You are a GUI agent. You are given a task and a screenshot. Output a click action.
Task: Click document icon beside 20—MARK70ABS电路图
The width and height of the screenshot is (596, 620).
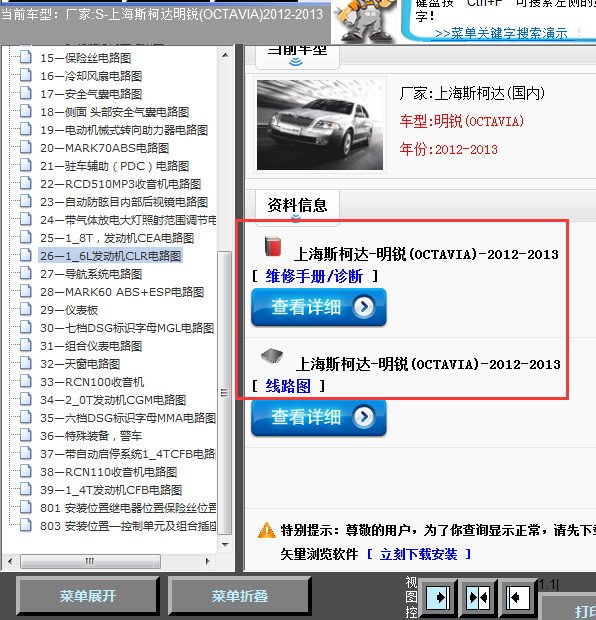[x=26, y=147]
